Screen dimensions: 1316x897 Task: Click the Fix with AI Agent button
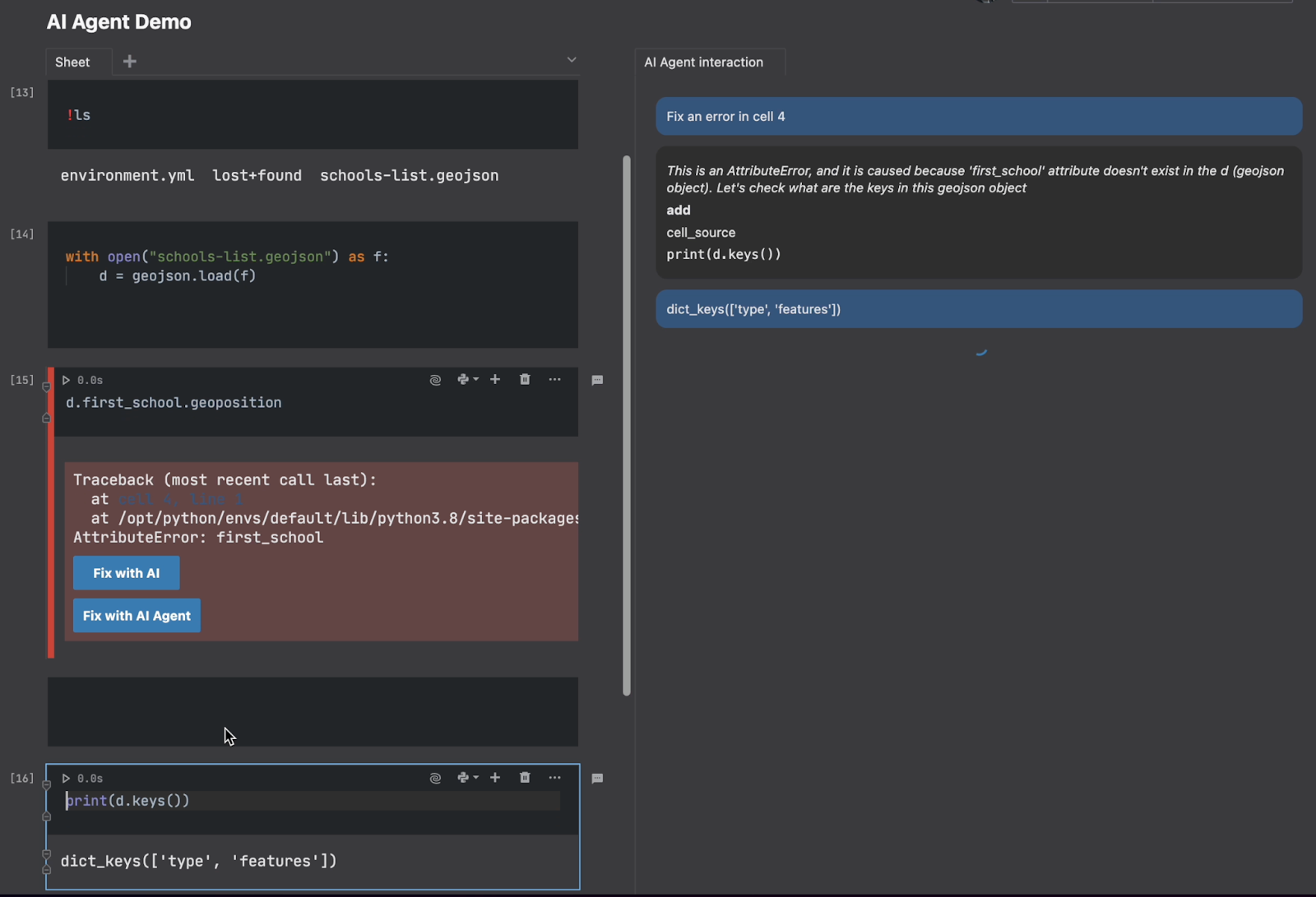(x=137, y=616)
